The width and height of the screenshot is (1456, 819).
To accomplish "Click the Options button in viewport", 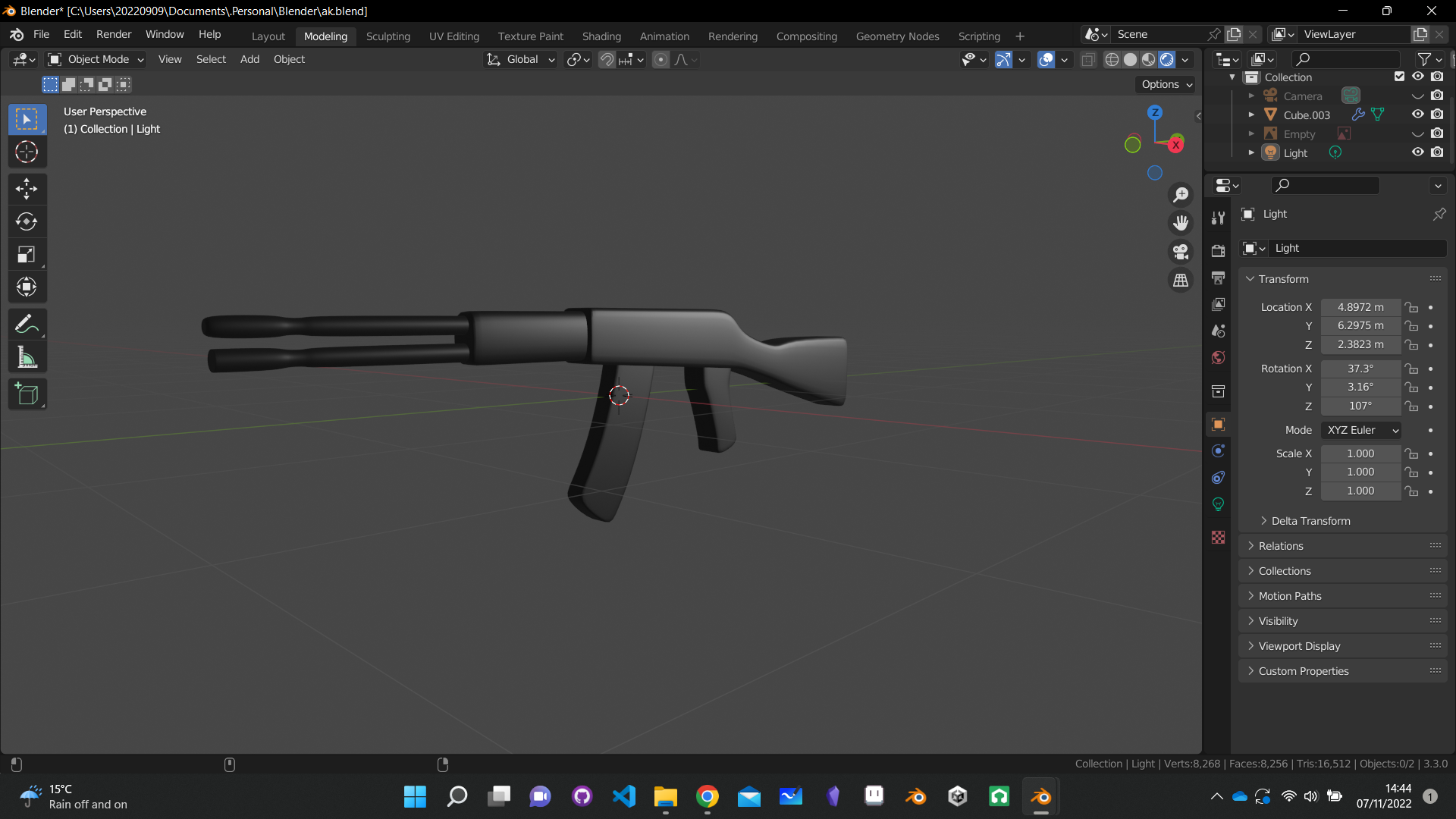I will [1166, 84].
